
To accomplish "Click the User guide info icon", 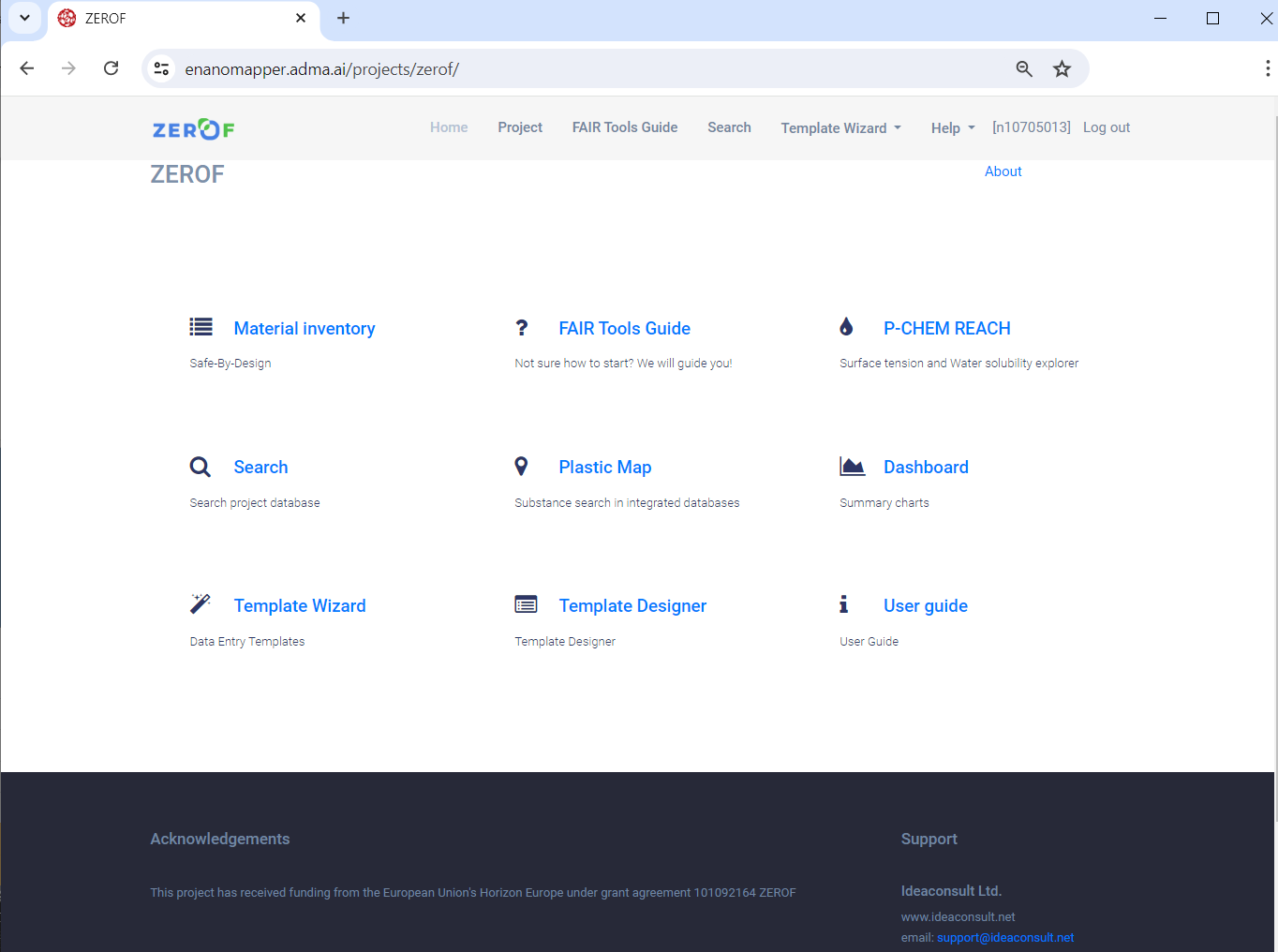I will click(x=843, y=604).
